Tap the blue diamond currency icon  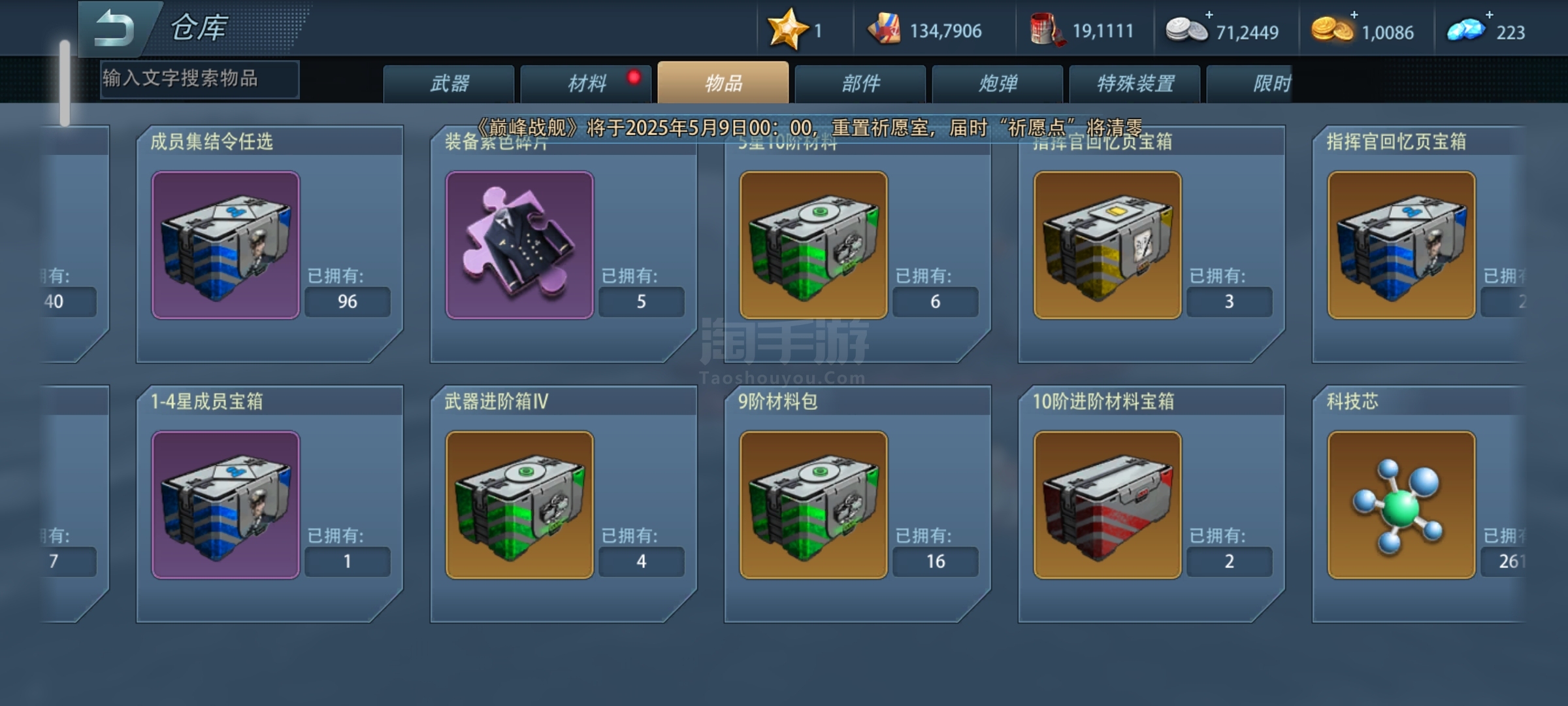point(1466,30)
